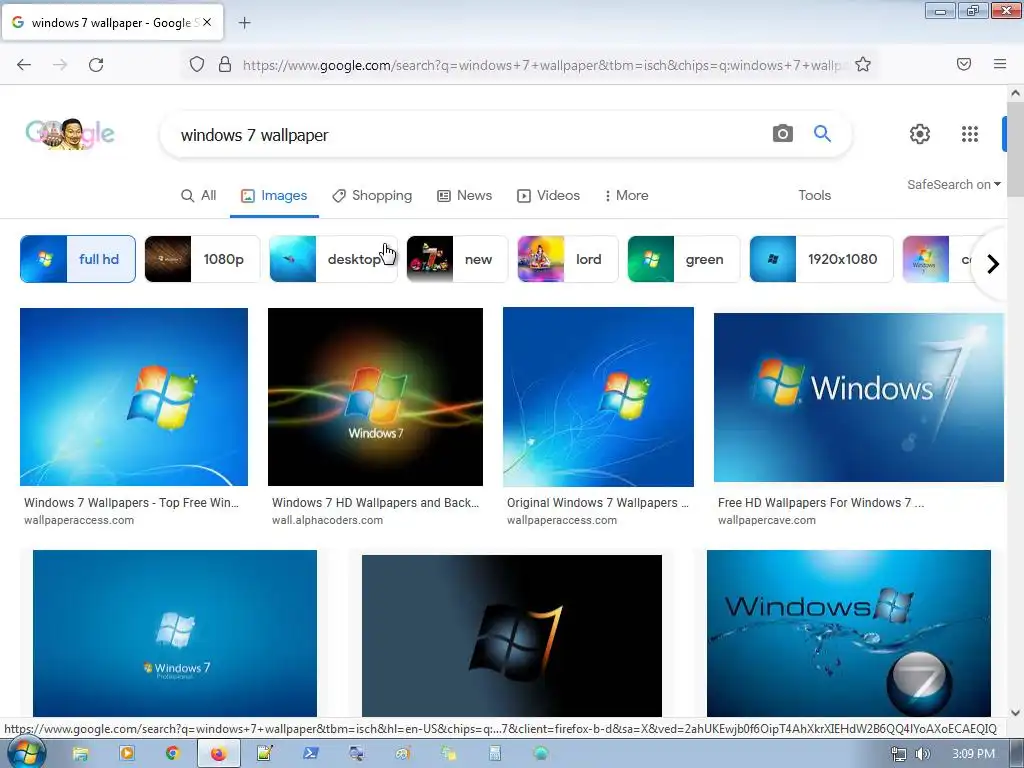Click wall.alphacoders.com source text
The image size is (1024, 768).
[x=327, y=520]
